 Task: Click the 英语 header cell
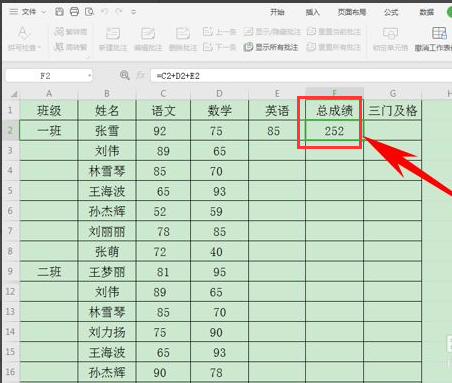coord(277,110)
